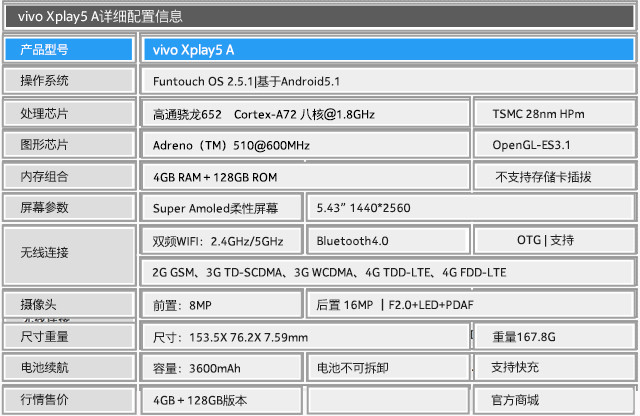Click the '4GB + 128GB版本' cell
640x416 pixels.
point(222,400)
